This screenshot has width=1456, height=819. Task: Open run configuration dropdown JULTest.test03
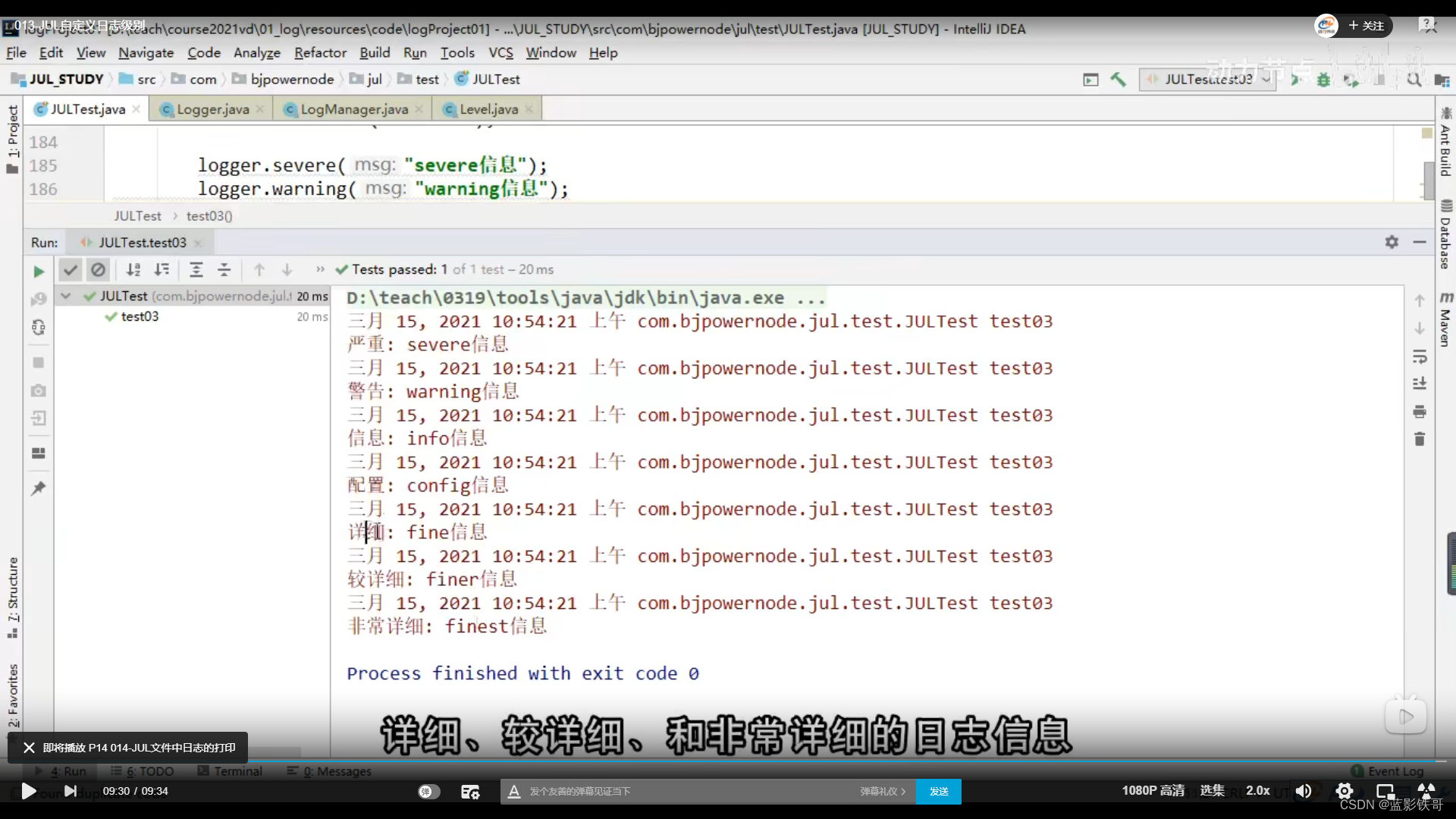coord(1208,80)
